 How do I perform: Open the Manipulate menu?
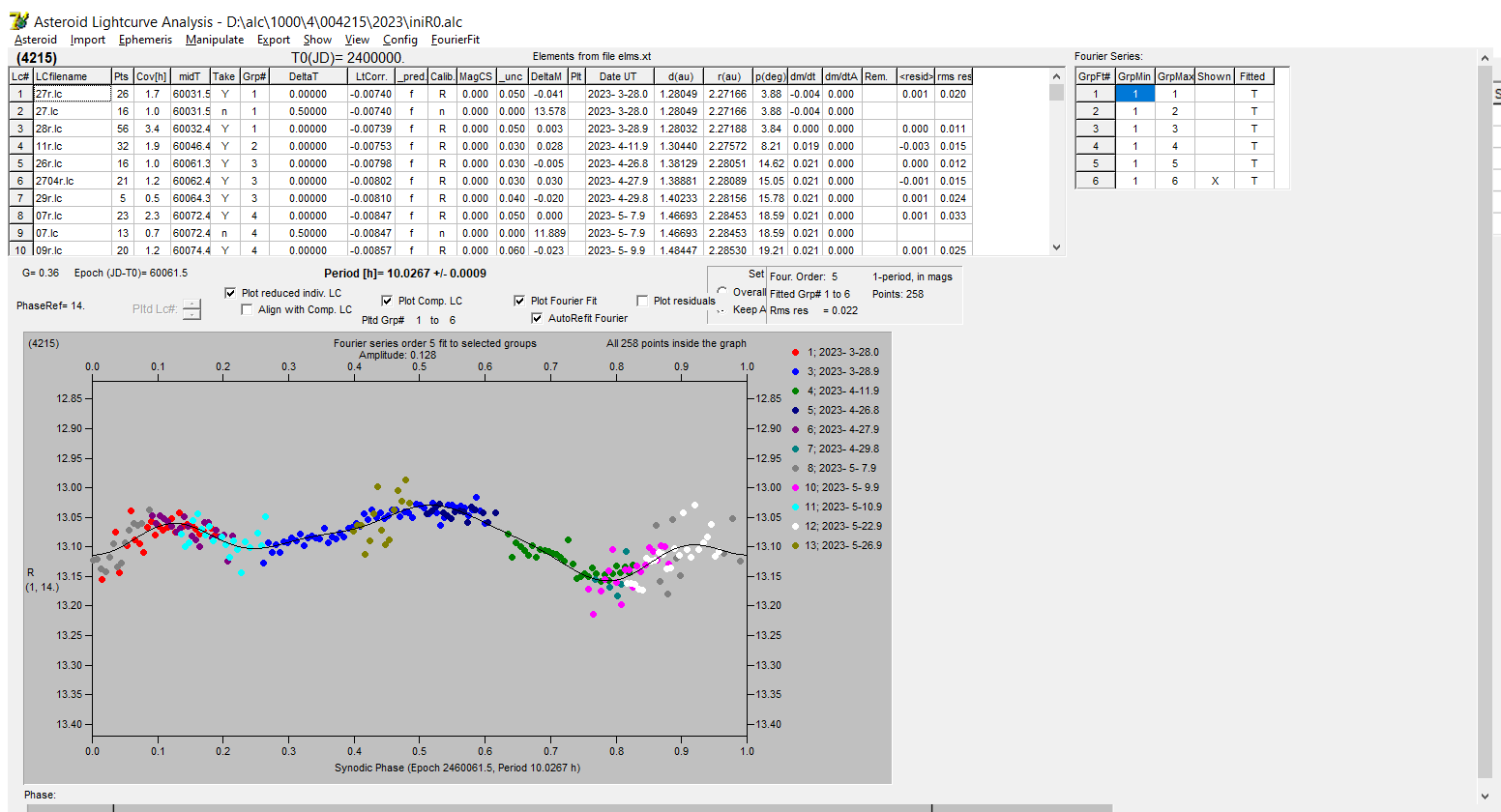click(x=215, y=40)
